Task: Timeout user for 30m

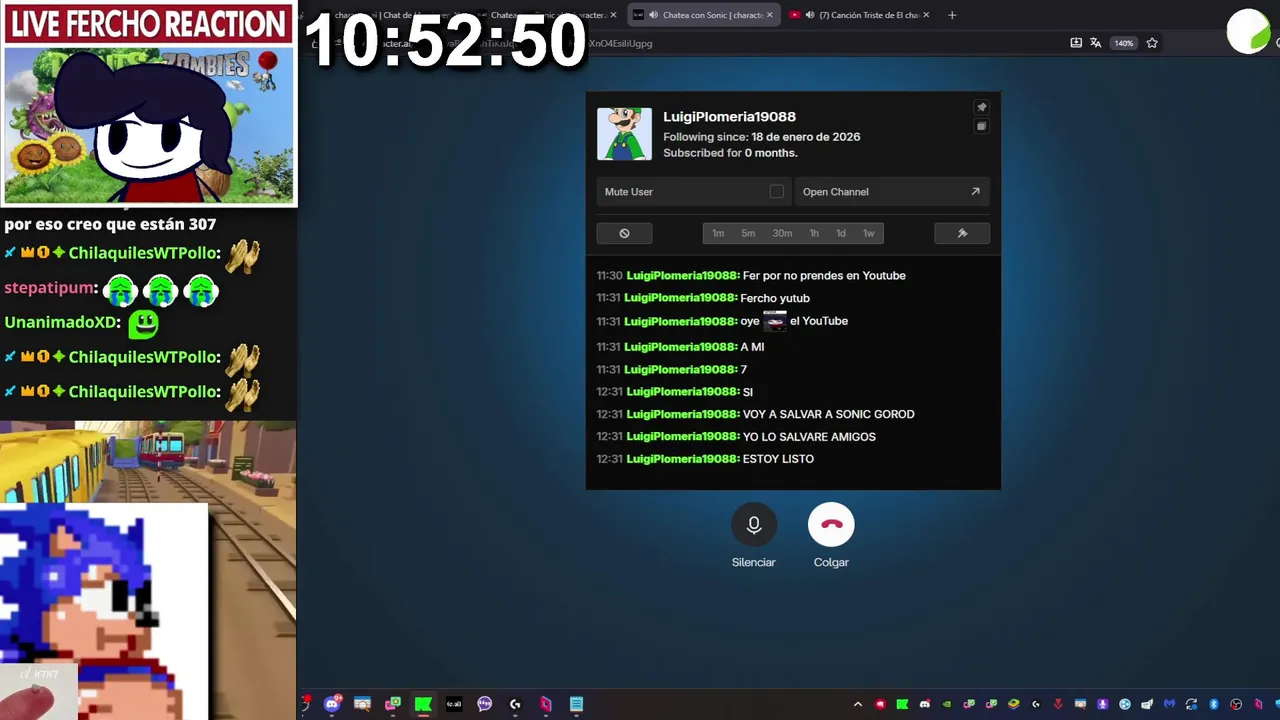Action: click(x=782, y=233)
